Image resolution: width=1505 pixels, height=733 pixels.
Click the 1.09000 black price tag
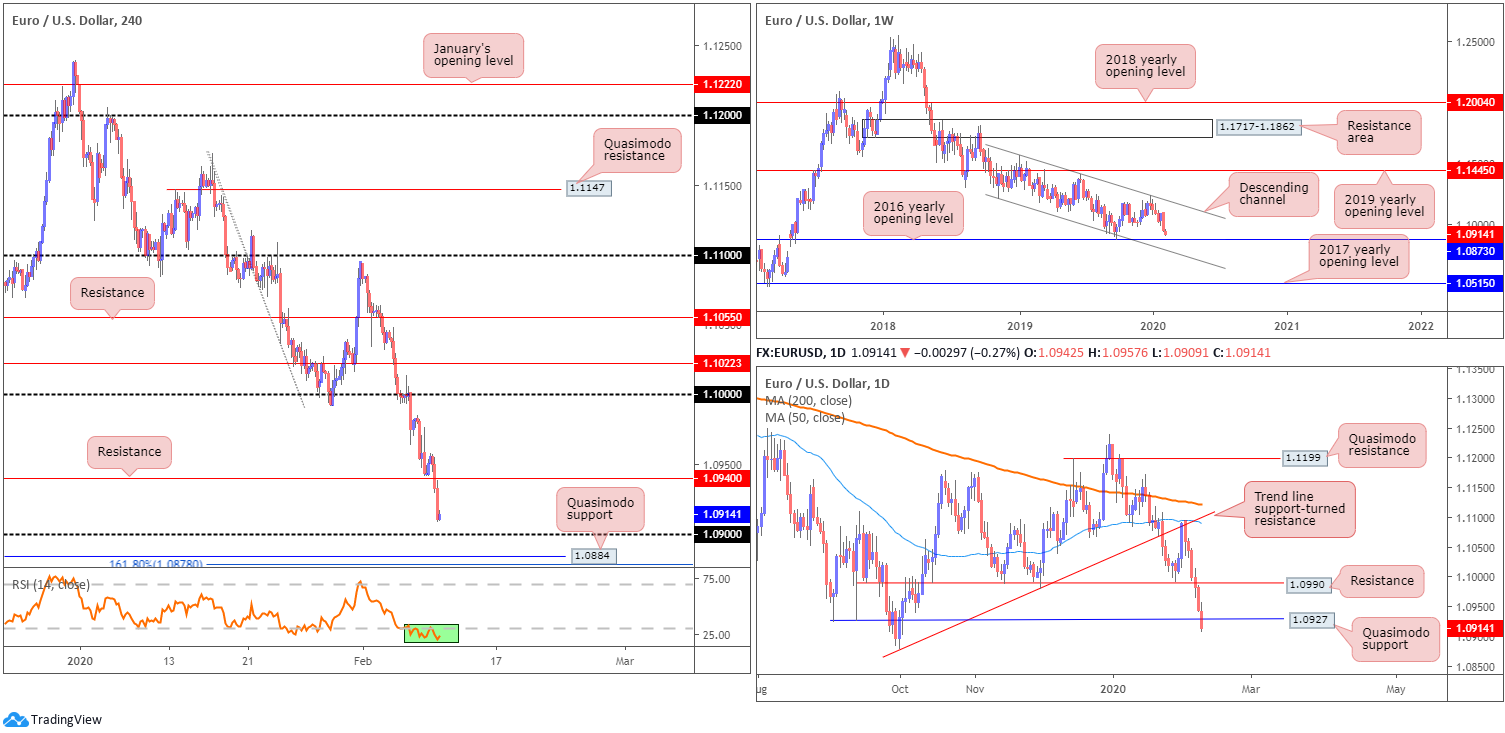pos(720,535)
